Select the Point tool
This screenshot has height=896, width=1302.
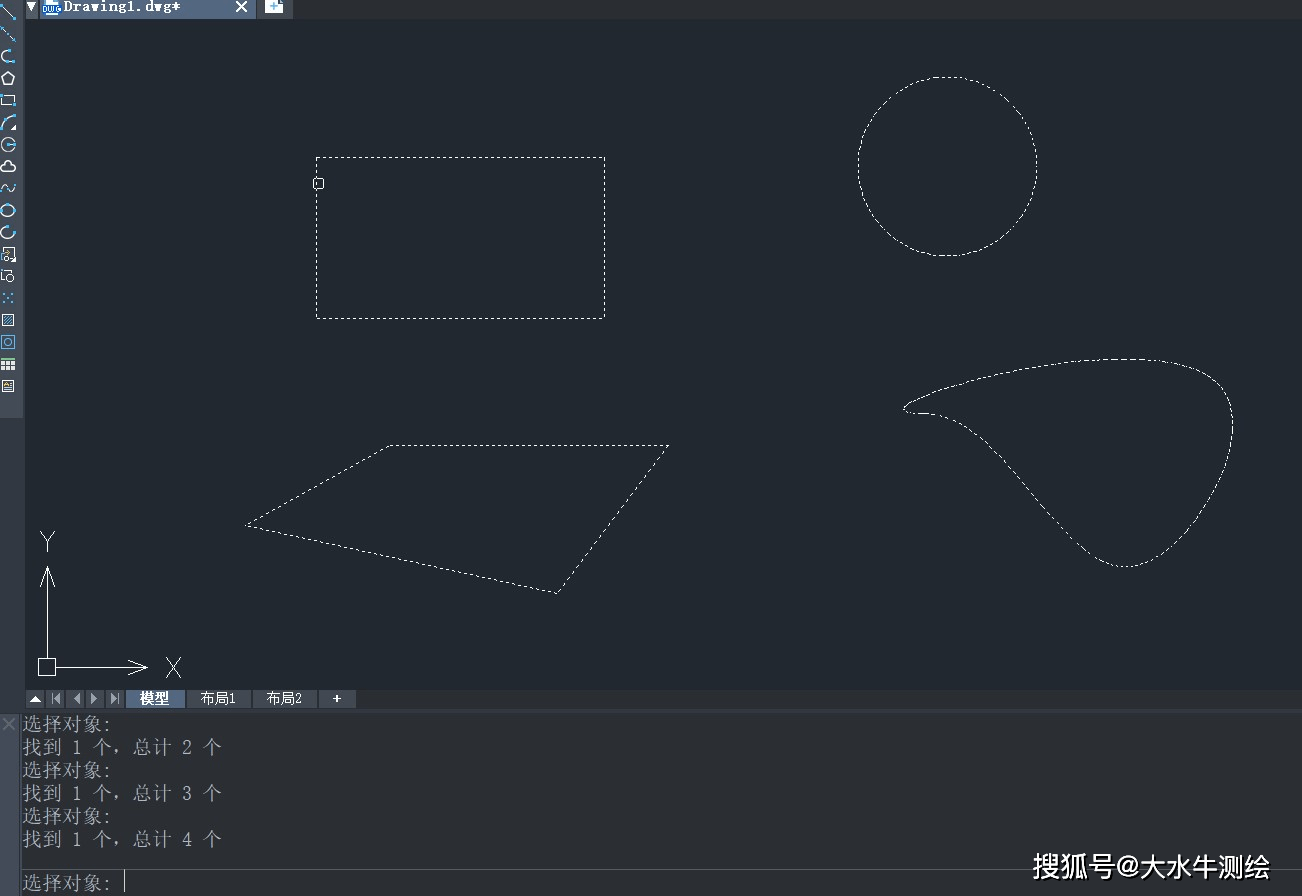coord(8,298)
